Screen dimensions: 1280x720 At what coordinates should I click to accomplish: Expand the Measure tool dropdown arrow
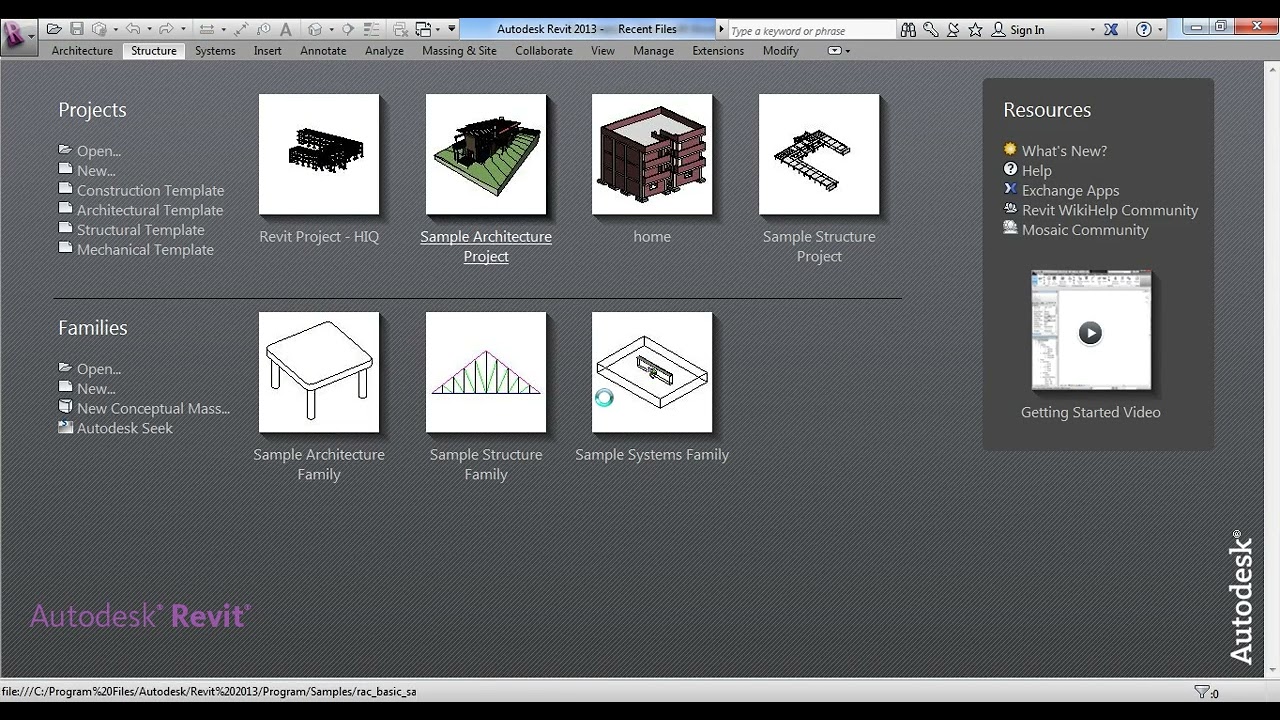tap(223, 29)
